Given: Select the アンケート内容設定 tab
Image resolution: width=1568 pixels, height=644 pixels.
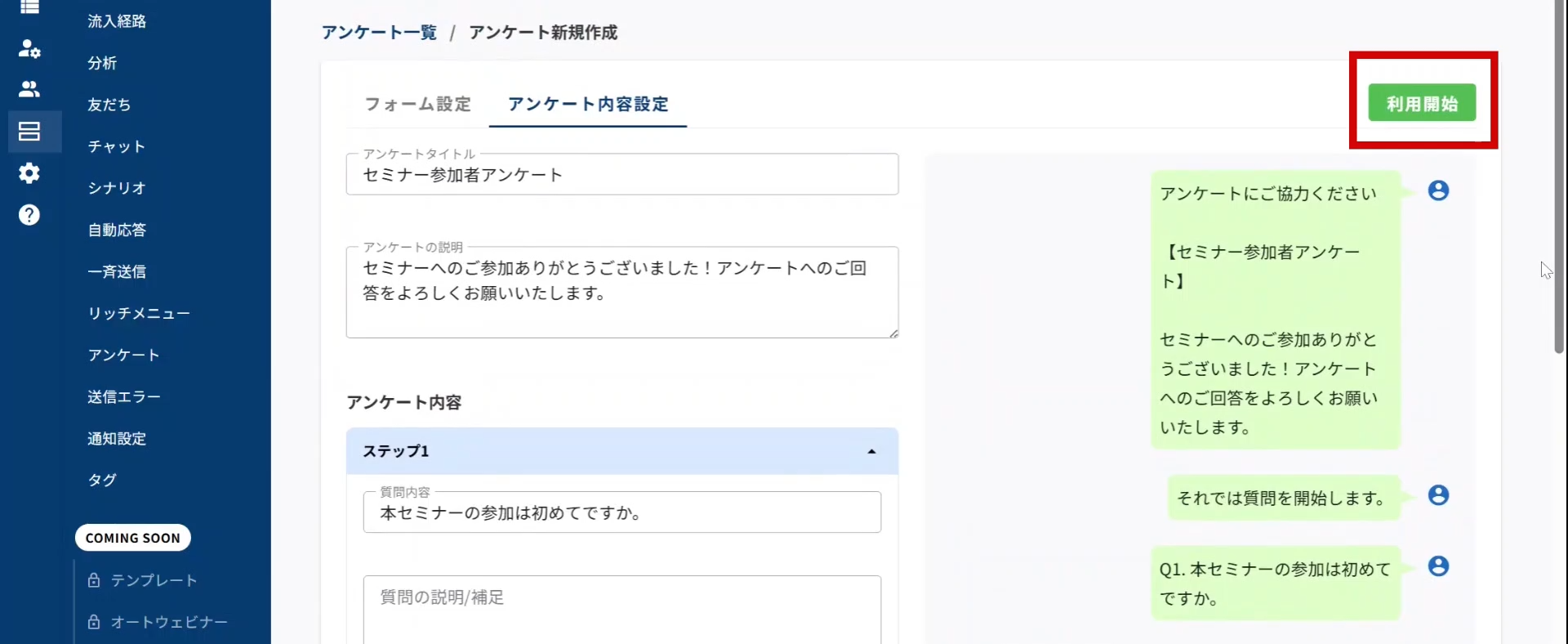Looking at the screenshot, I should point(588,105).
